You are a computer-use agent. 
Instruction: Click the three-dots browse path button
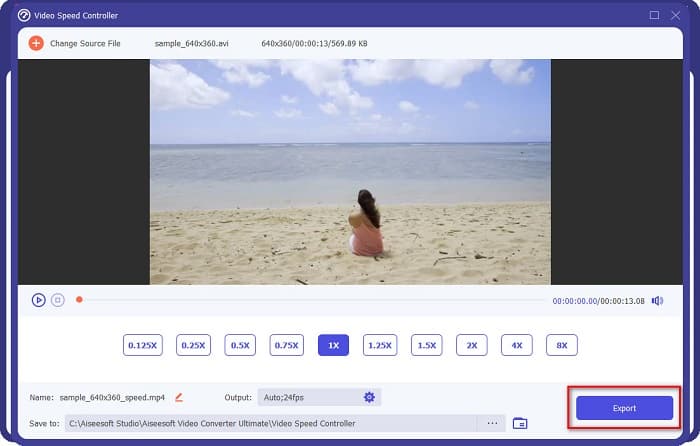pos(492,423)
